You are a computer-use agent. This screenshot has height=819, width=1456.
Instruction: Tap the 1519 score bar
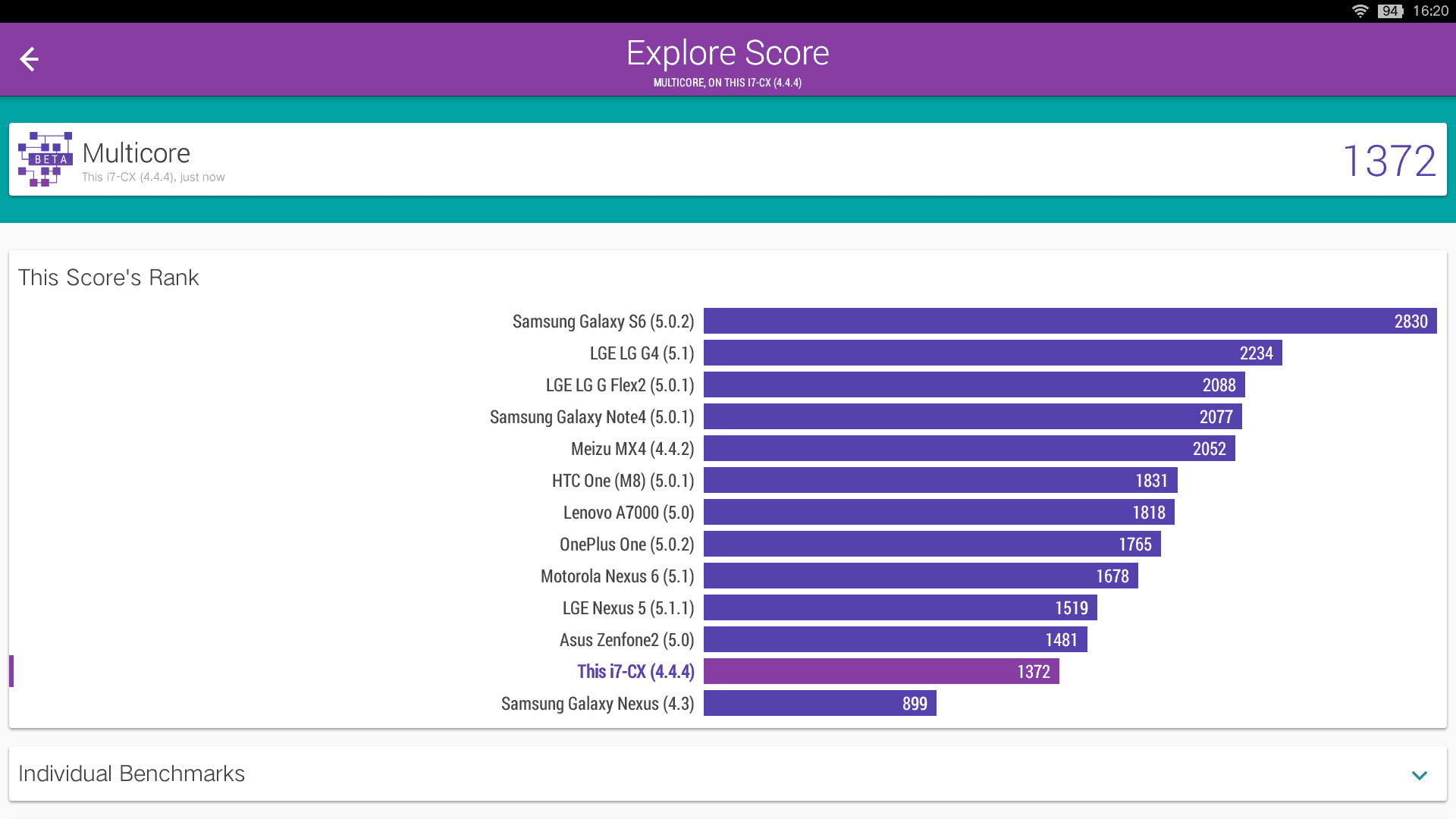pos(900,607)
